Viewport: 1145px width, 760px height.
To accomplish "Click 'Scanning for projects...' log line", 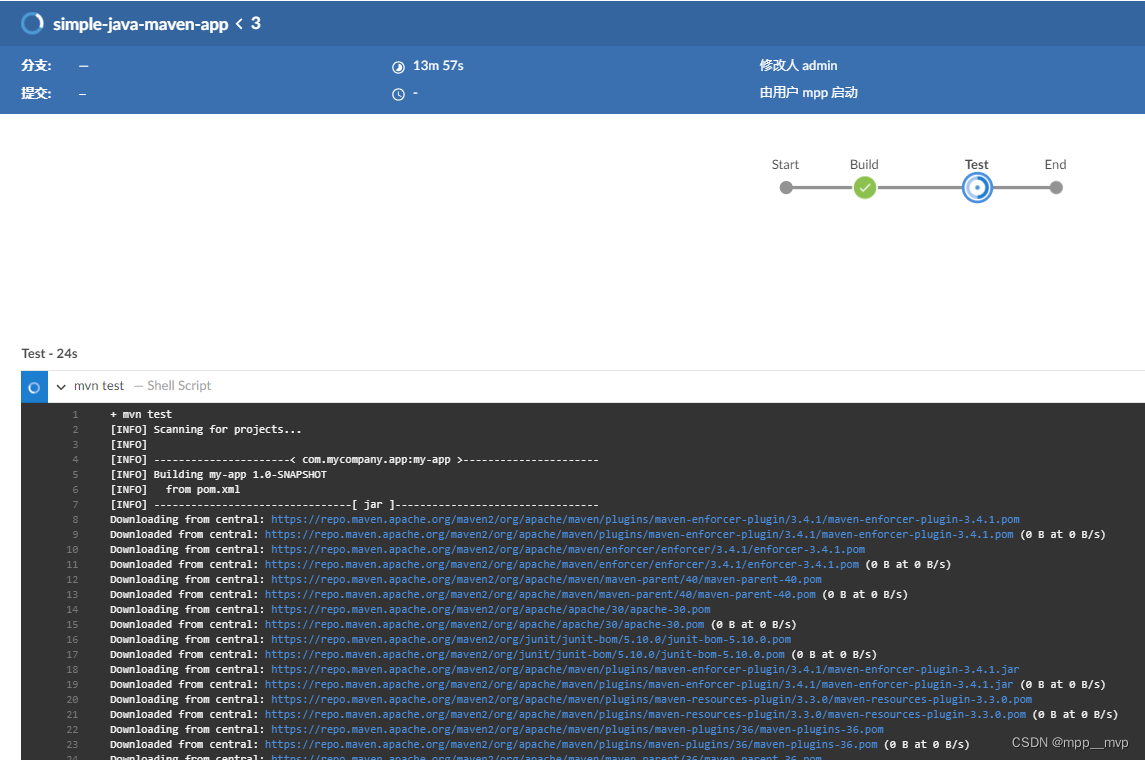I will [205, 429].
